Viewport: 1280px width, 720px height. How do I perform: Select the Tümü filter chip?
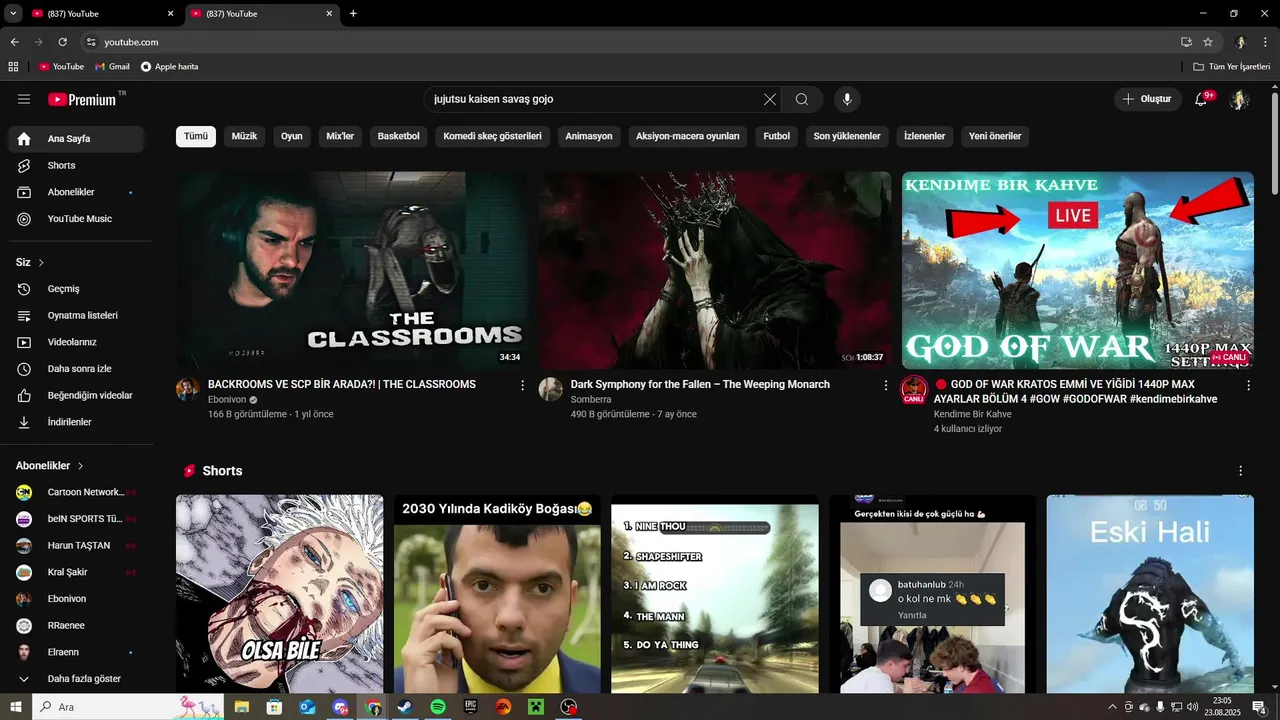coord(196,136)
